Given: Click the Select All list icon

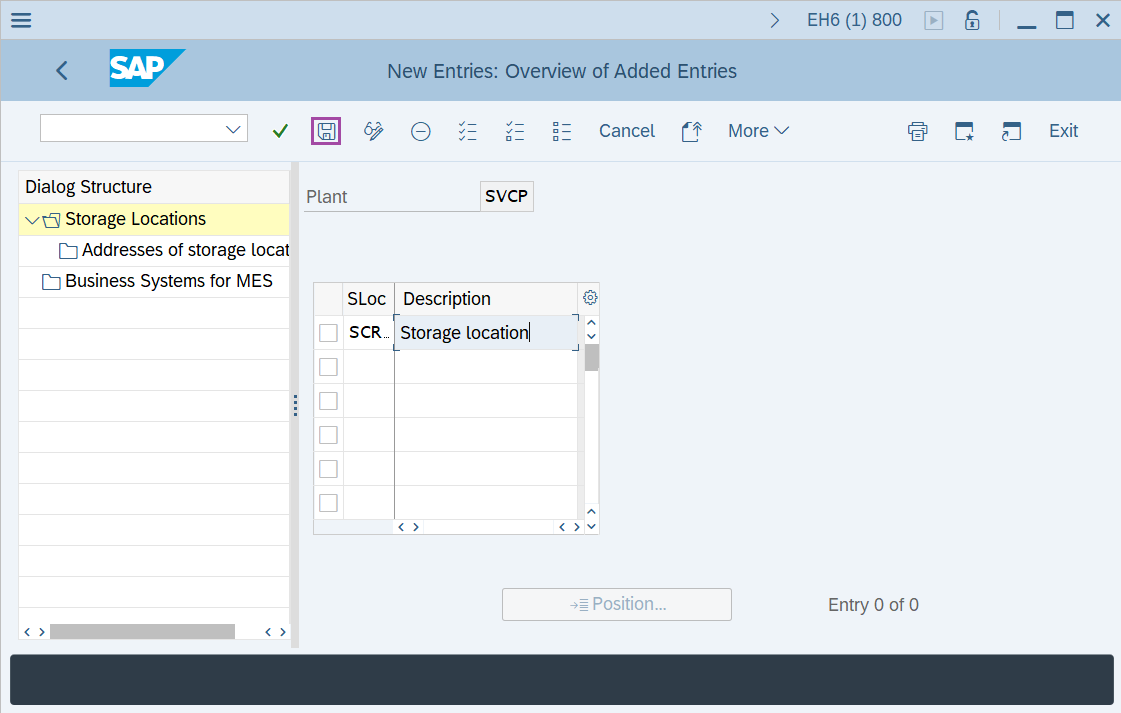Looking at the screenshot, I should coord(467,131).
